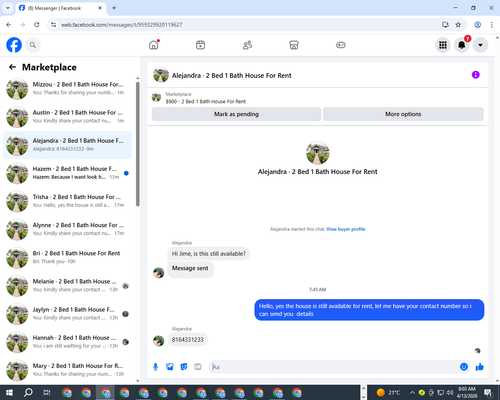Open the Reels video icon
The width and height of the screenshot is (500, 400).
click(x=200, y=45)
